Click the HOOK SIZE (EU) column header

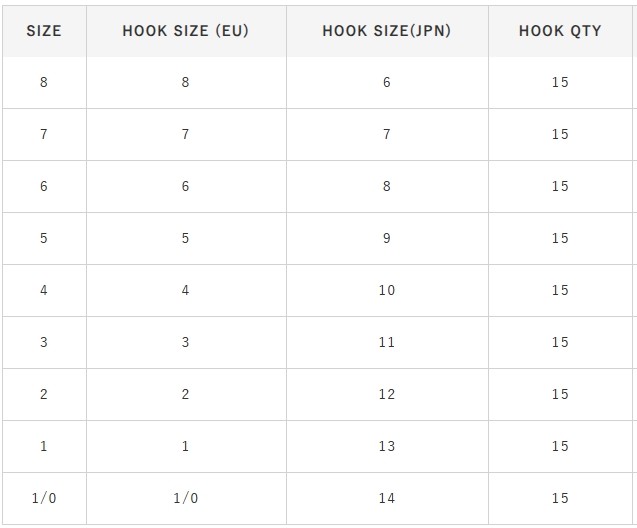click(185, 31)
